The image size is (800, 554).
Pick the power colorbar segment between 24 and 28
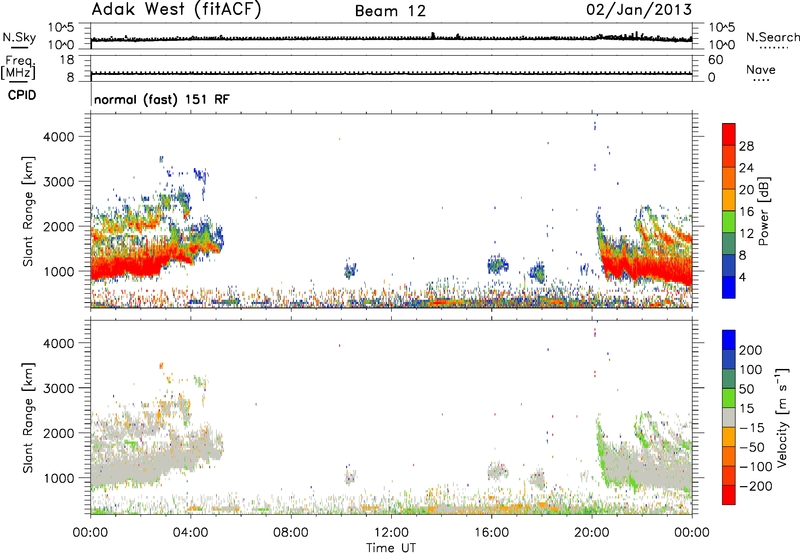(729, 156)
